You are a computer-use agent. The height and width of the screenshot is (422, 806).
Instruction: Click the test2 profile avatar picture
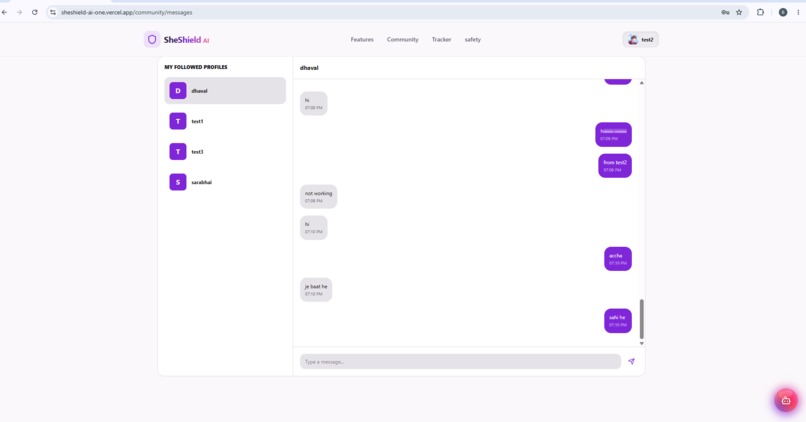pos(633,40)
